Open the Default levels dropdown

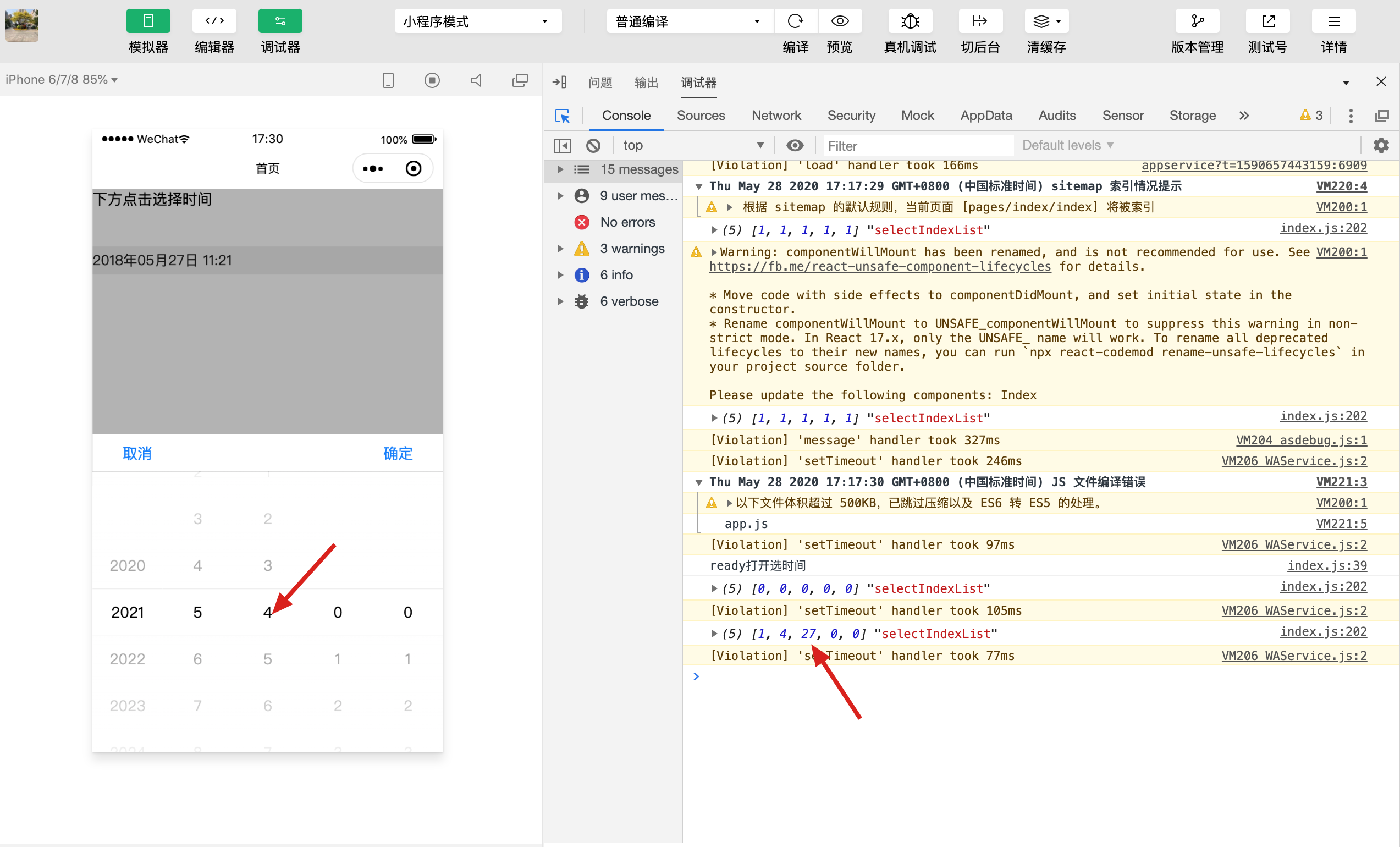pyautogui.click(x=1066, y=145)
